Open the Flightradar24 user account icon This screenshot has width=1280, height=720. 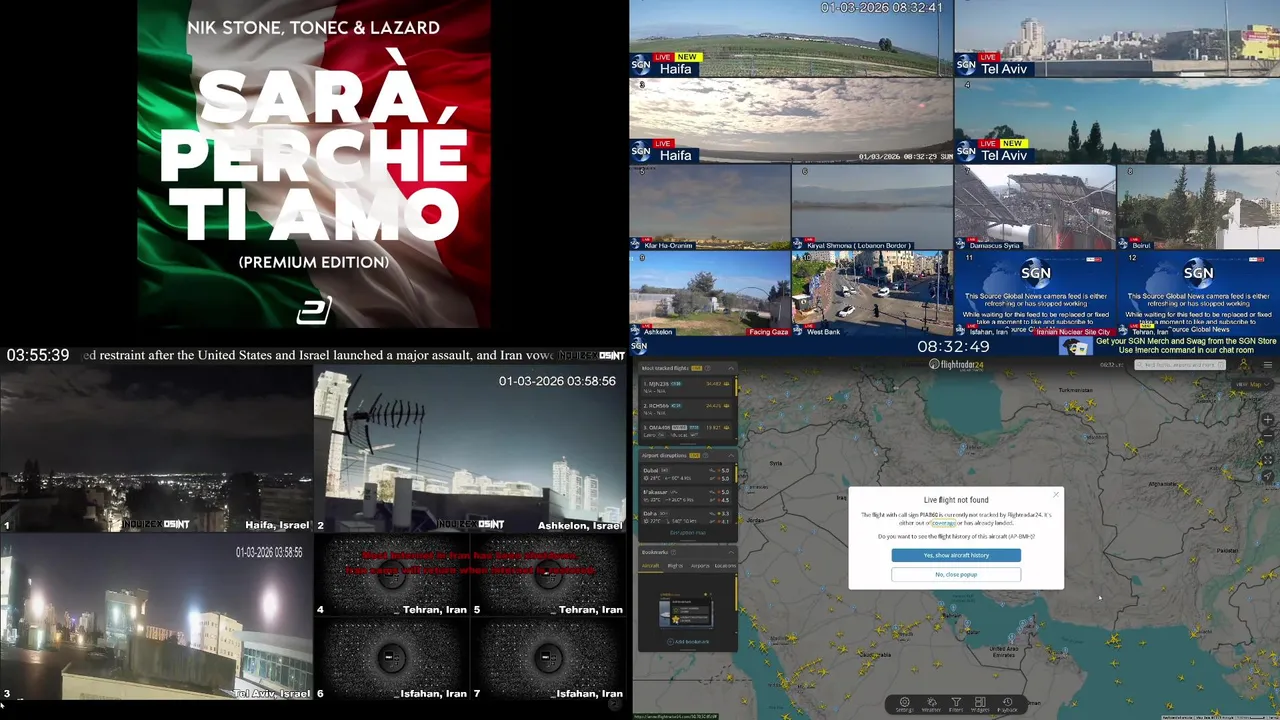pos(1243,364)
